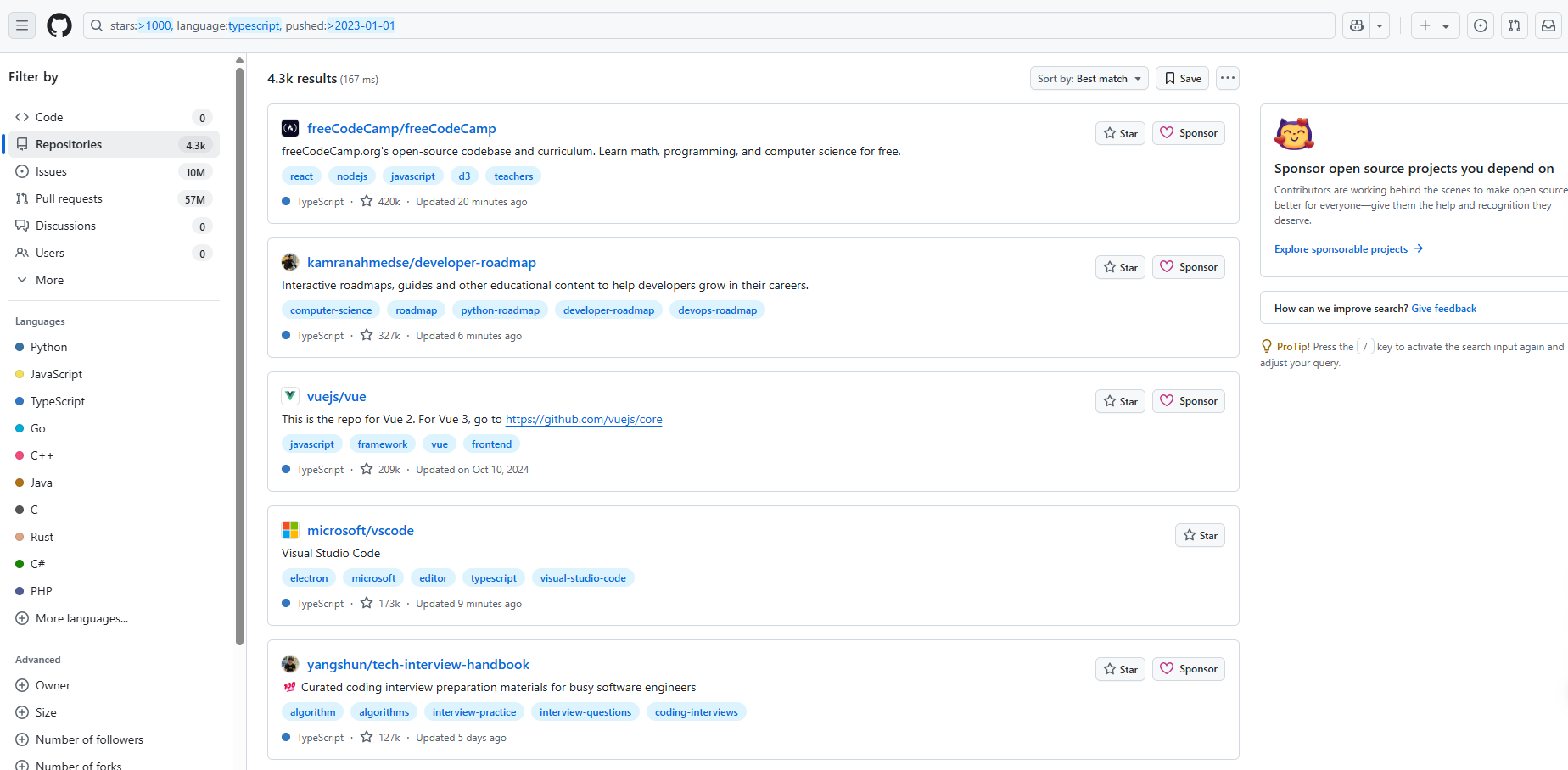The width and height of the screenshot is (1568, 770).
Task: Open microsoft/vscode repository
Action: click(x=361, y=530)
